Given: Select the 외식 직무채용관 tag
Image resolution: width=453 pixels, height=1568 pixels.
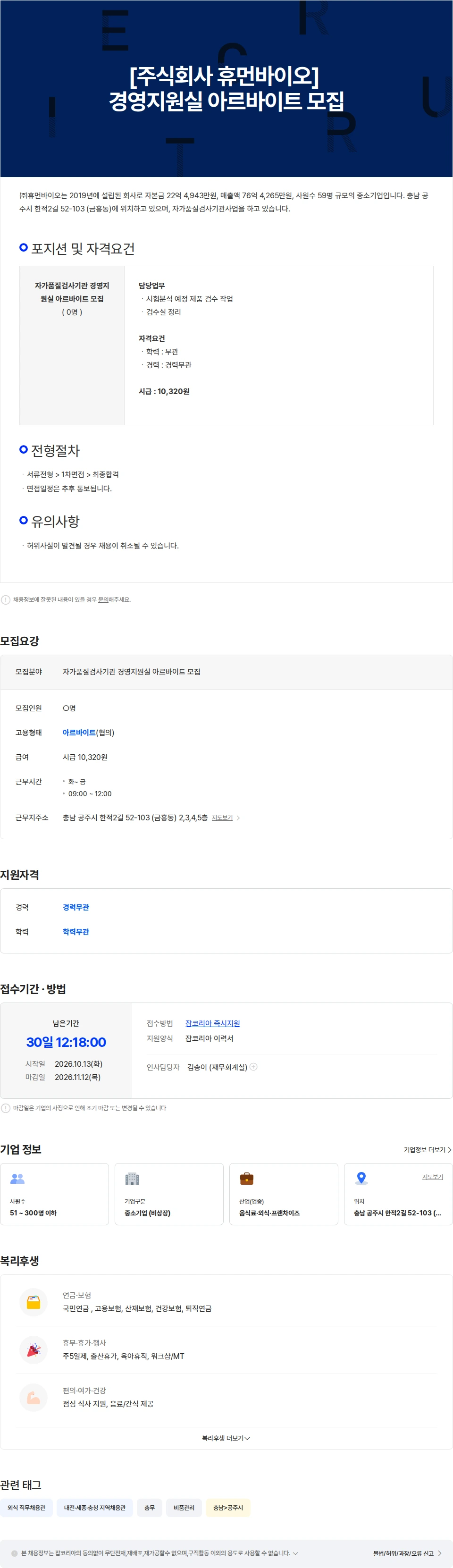Looking at the screenshot, I should (26, 1507).
